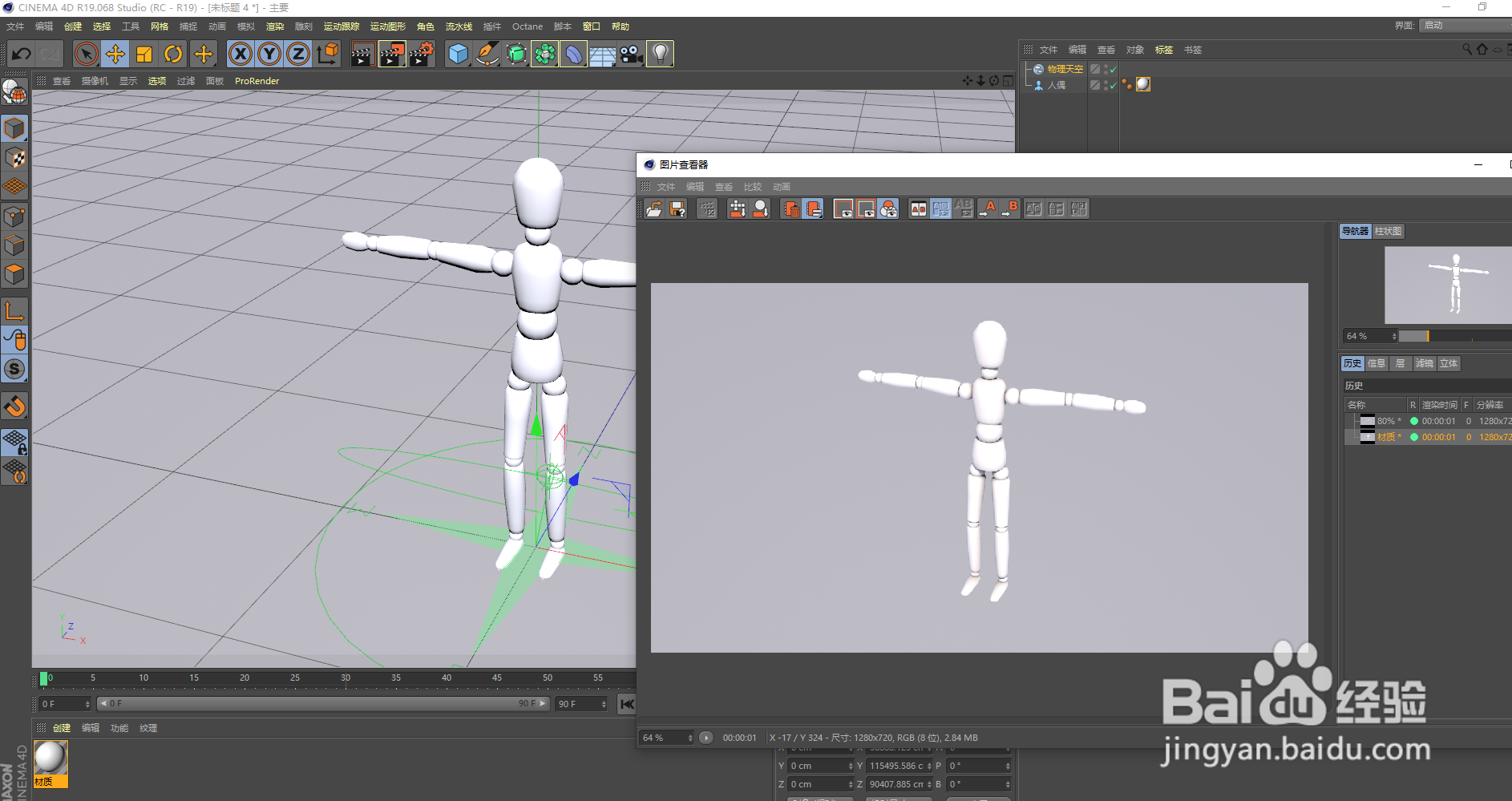Image resolution: width=1512 pixels, height=801 pixels.
Task: Open the Bend deformer icon
Action: 573,55
